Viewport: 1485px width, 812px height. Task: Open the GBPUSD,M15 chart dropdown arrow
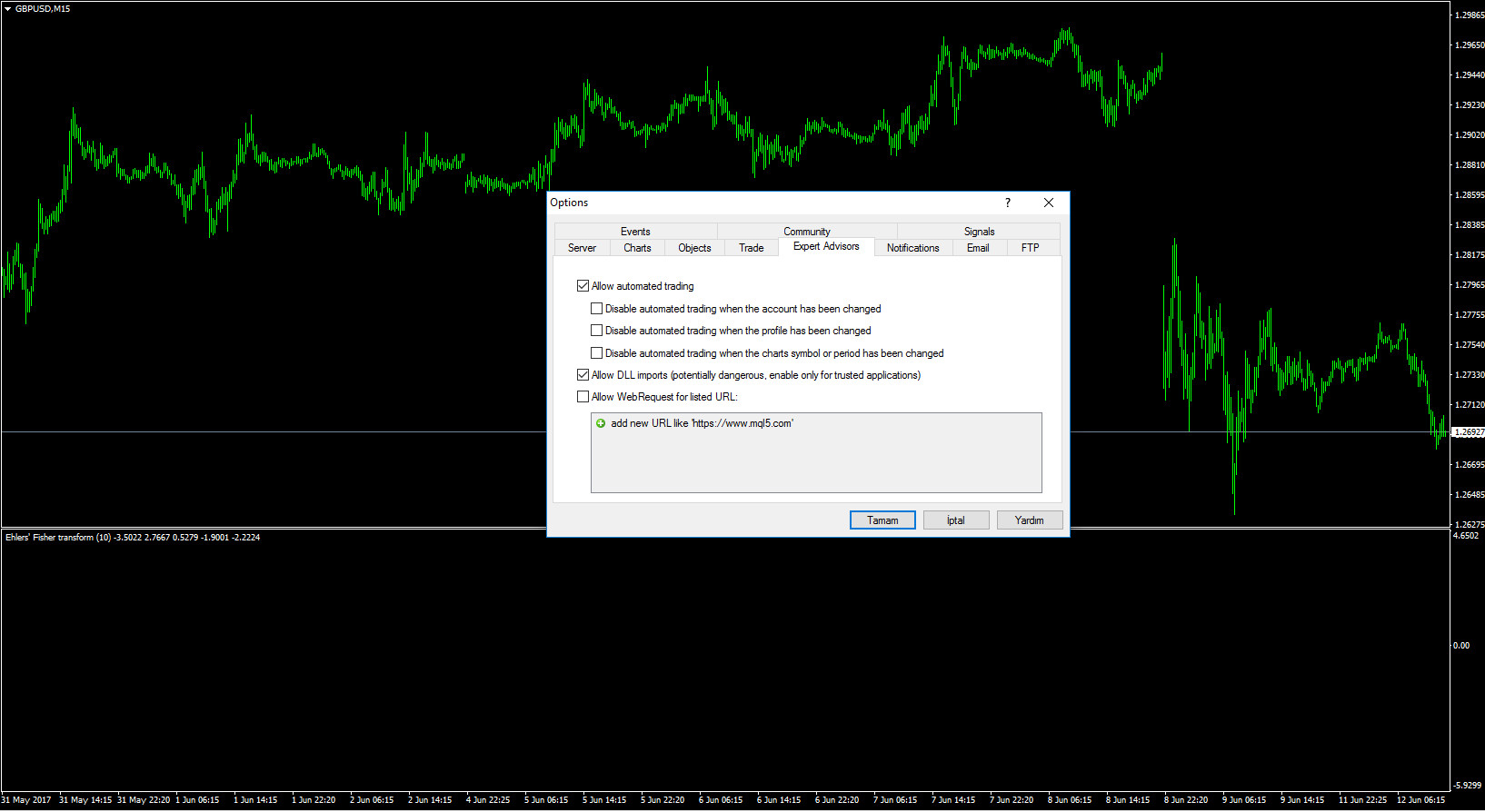tap(7, 8)
